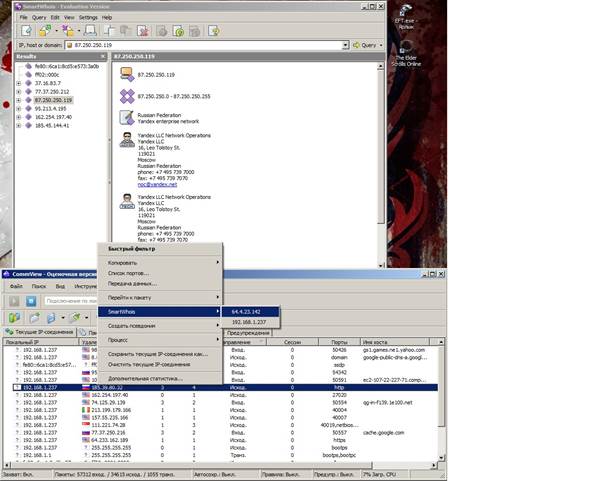Click the green pencil icon in CommView toolbar

75,317
